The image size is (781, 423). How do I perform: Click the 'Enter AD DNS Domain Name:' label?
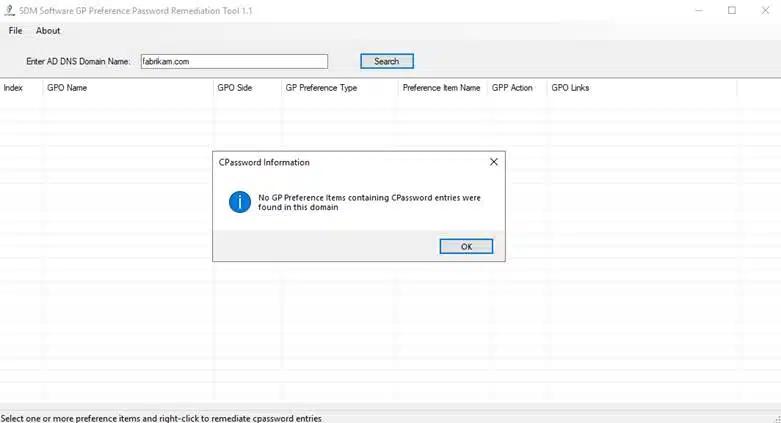(x=78, y=61)
